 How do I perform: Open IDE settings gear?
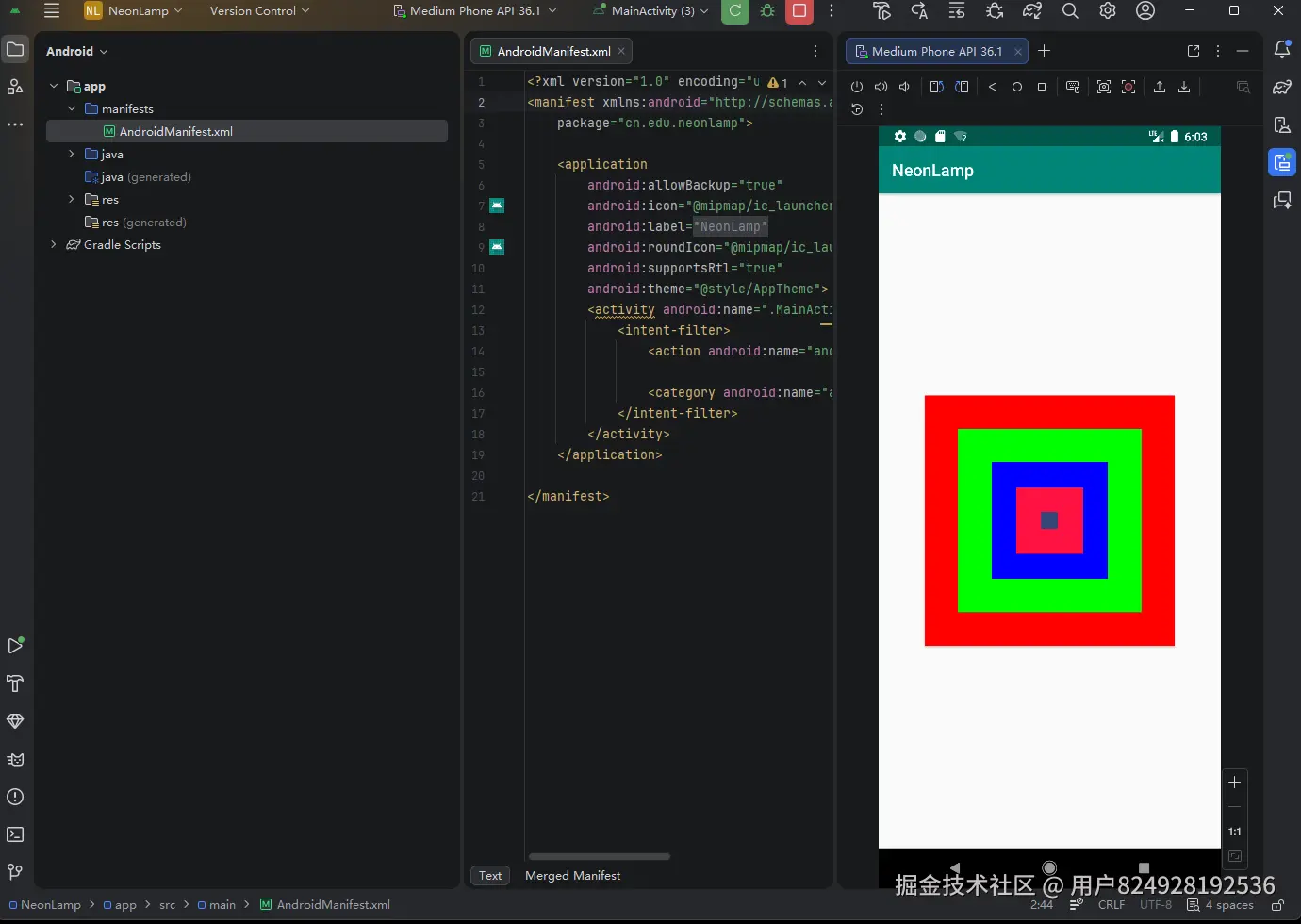[x=1108, y=11]
